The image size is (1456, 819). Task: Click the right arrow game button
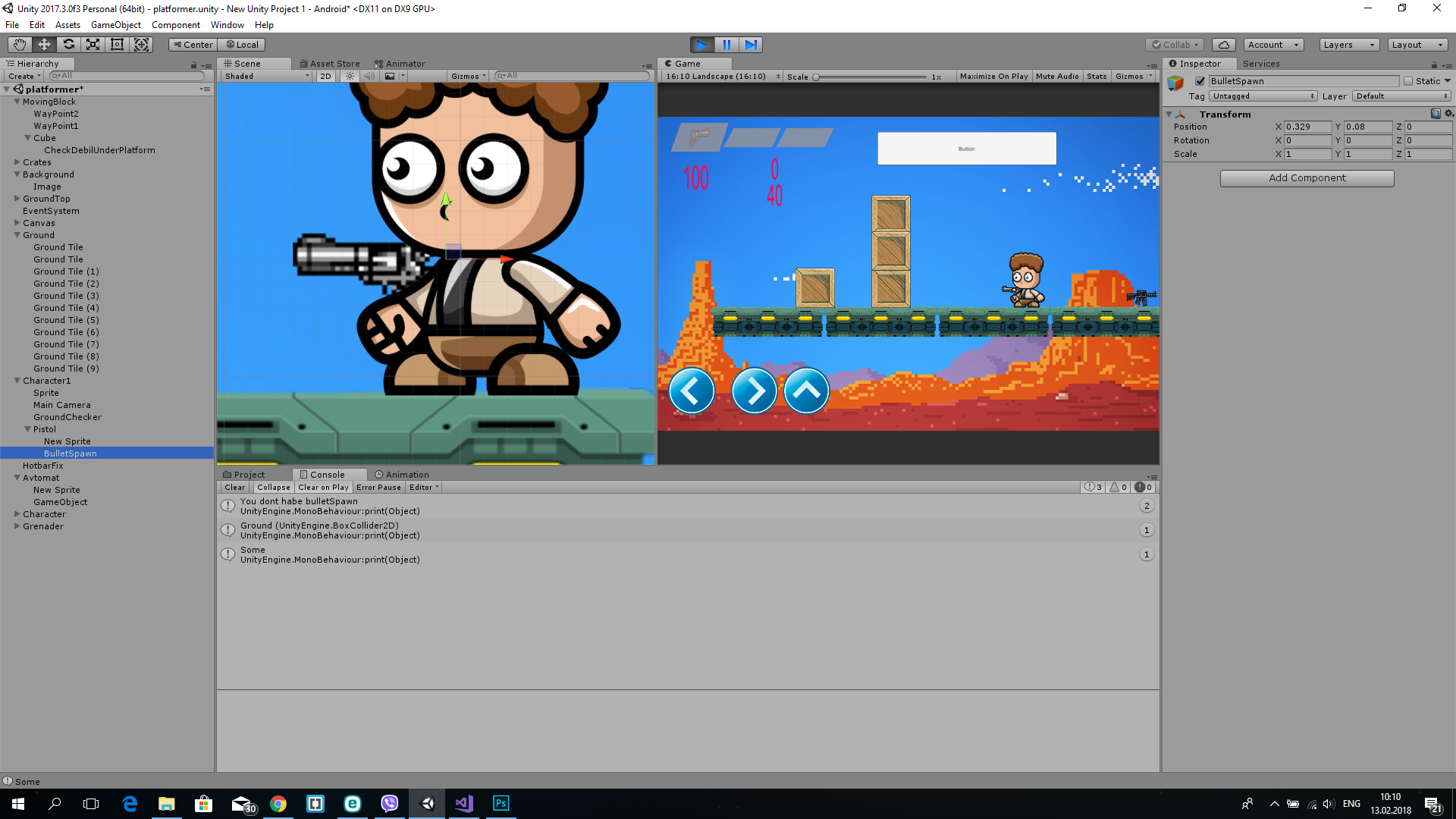[x=754, y=391]
